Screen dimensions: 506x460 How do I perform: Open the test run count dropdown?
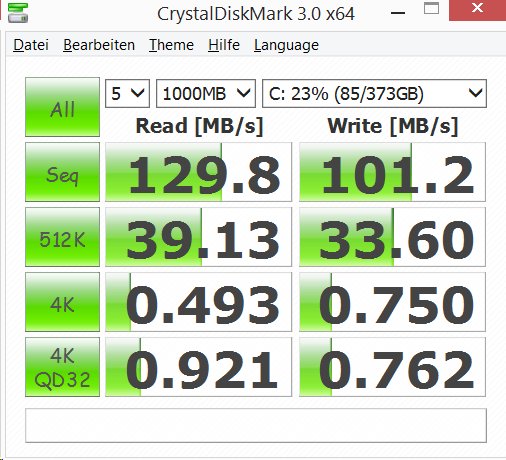pyautogui.click(x=127, y=94)
